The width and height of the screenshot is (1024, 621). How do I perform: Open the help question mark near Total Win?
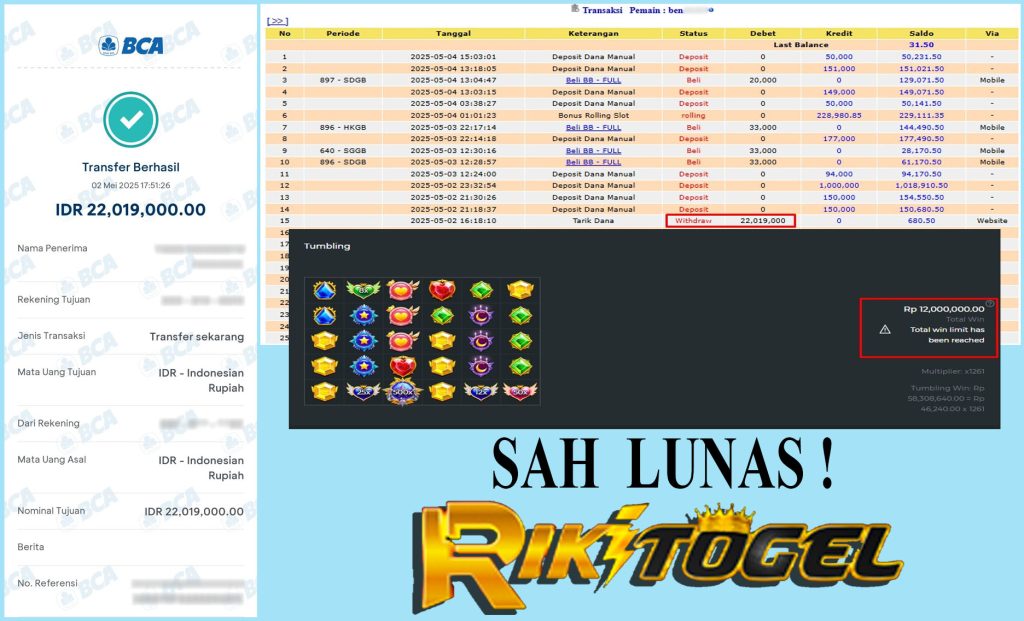[x=990, y=304]
